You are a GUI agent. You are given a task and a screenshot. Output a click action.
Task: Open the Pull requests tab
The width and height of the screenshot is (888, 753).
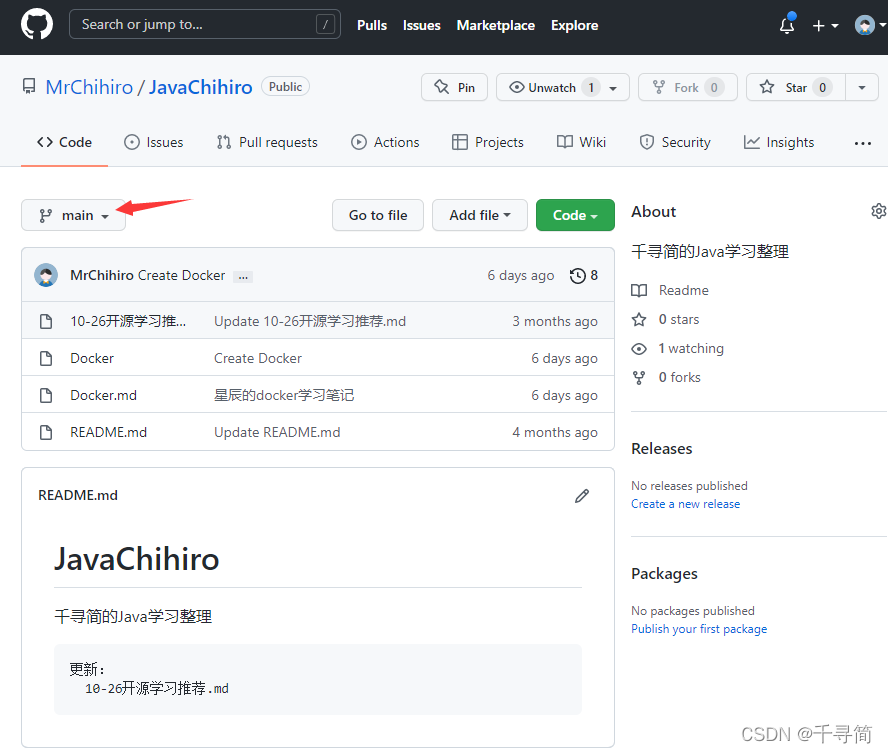click(267, 142)
